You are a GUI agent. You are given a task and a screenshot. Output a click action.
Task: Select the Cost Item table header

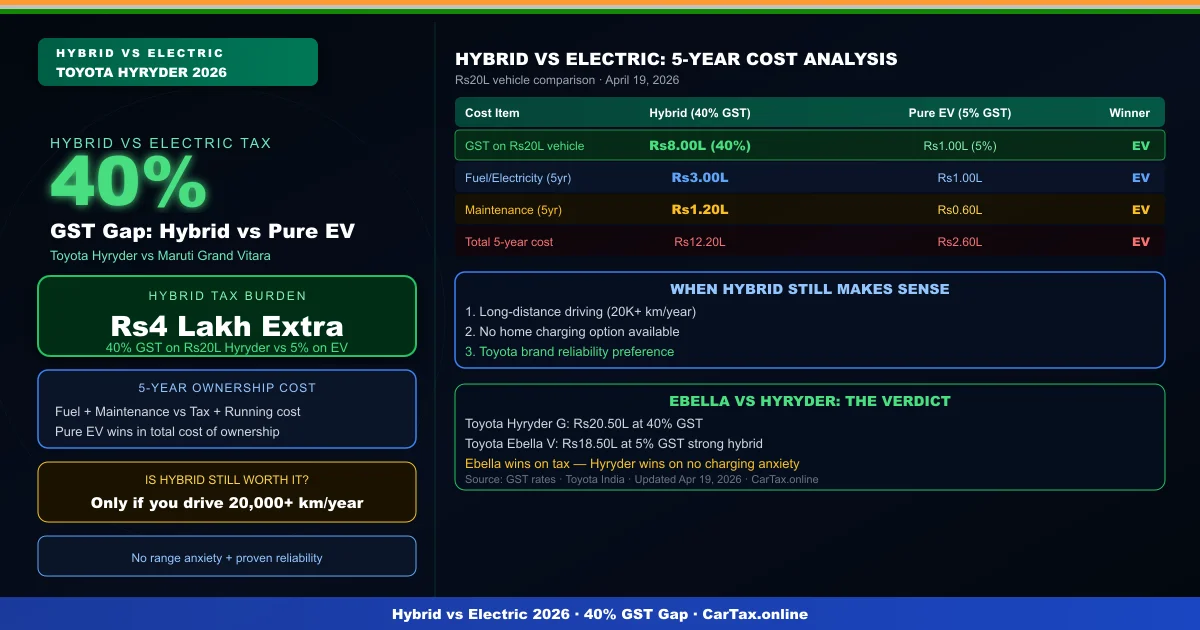click(x=490, y=112)
